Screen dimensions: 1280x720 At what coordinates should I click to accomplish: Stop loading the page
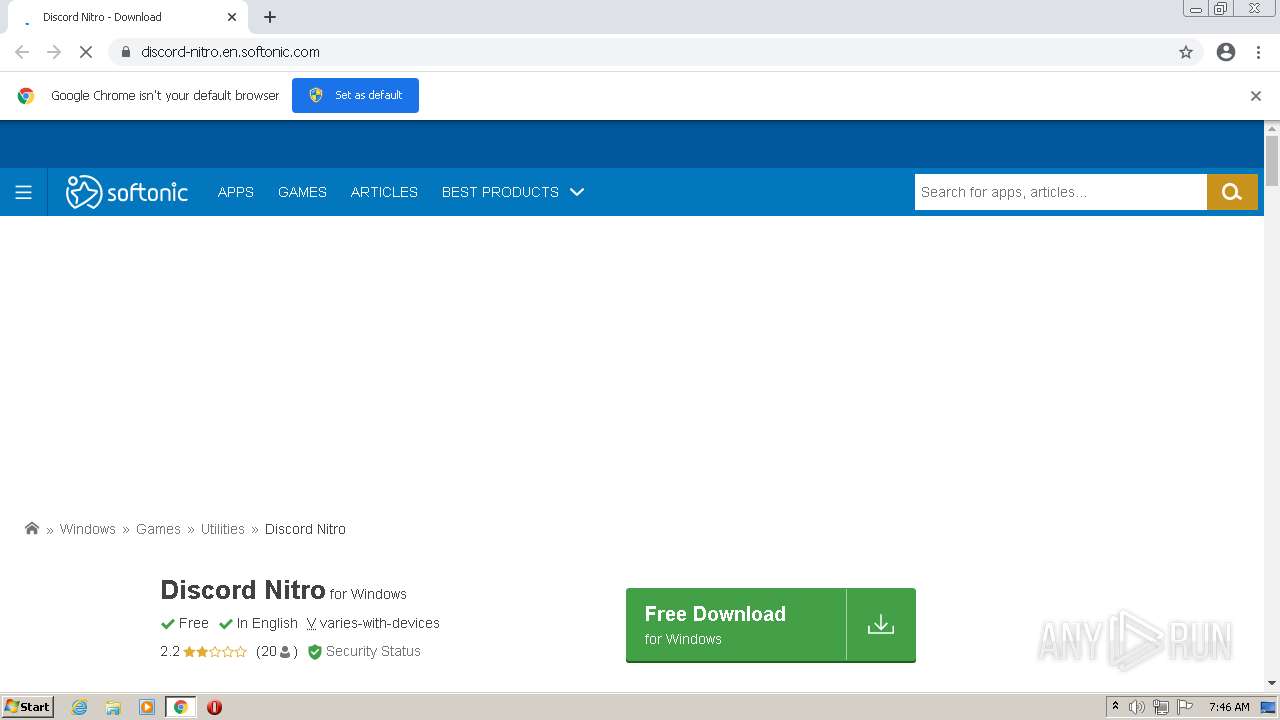[86, 52]
